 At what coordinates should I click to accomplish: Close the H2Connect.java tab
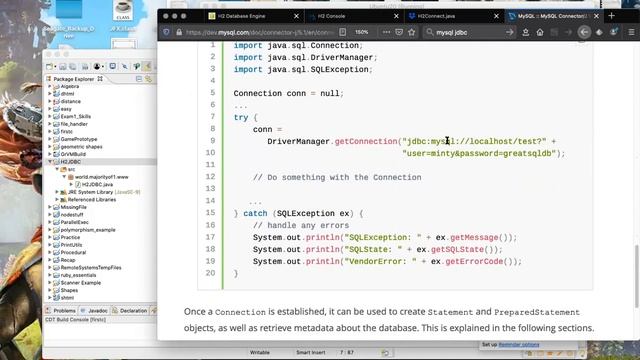tap(496, 16)
